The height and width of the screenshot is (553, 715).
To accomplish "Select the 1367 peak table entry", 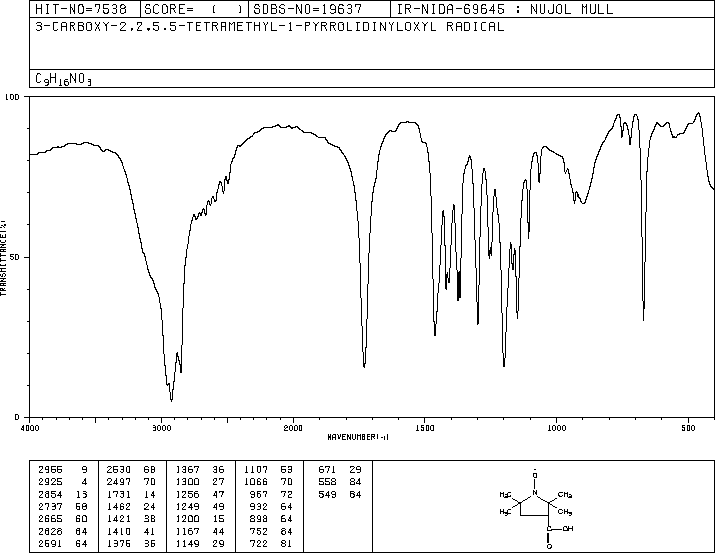I will 200,469.
